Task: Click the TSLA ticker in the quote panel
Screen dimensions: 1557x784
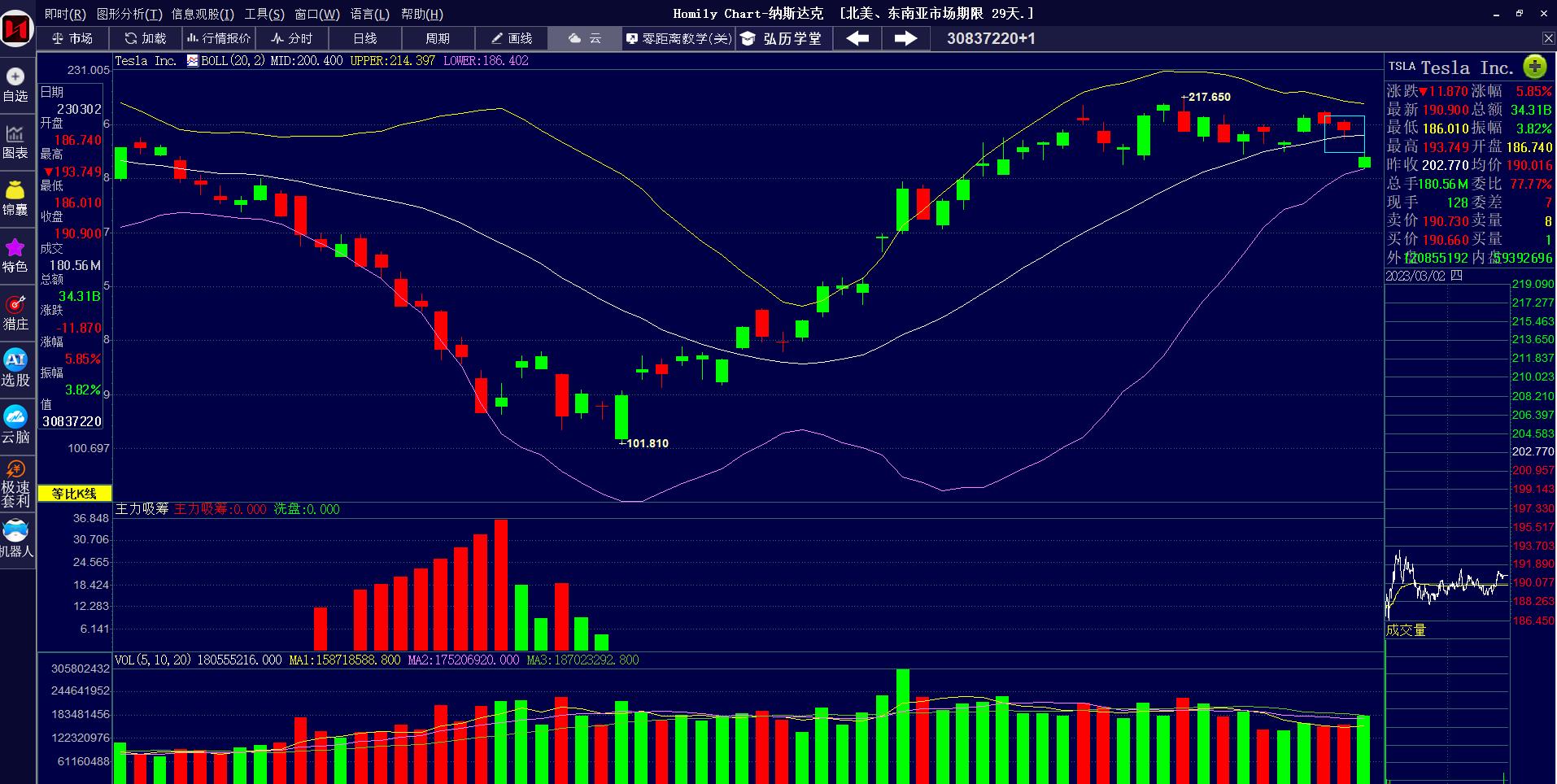Action: pos(1402,67)
